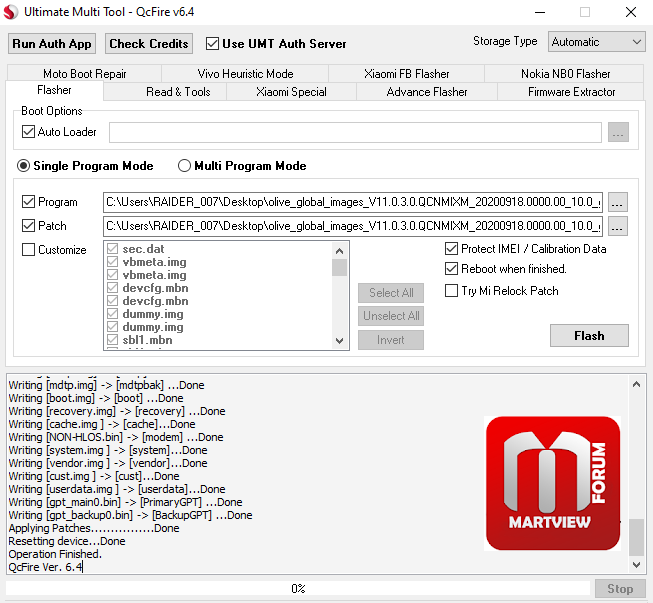Select the Flasher tab
The image size is (653, 603).
(x=54, y=90)
